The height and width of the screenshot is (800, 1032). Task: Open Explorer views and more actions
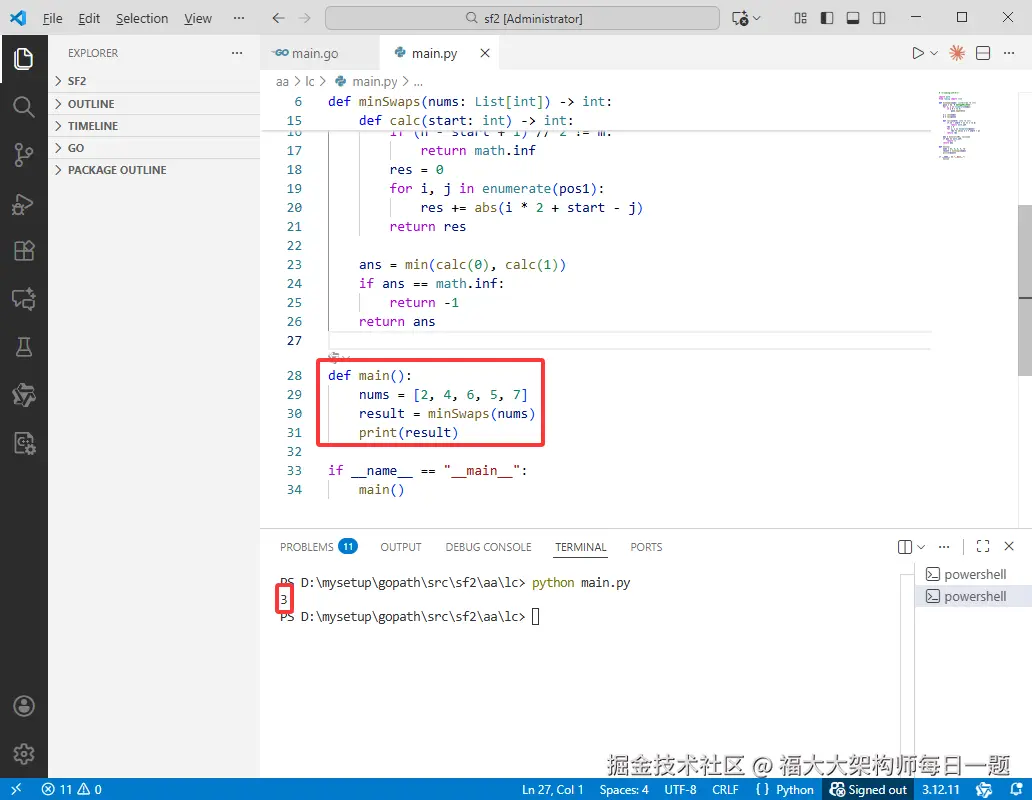(x=237, y=53)
